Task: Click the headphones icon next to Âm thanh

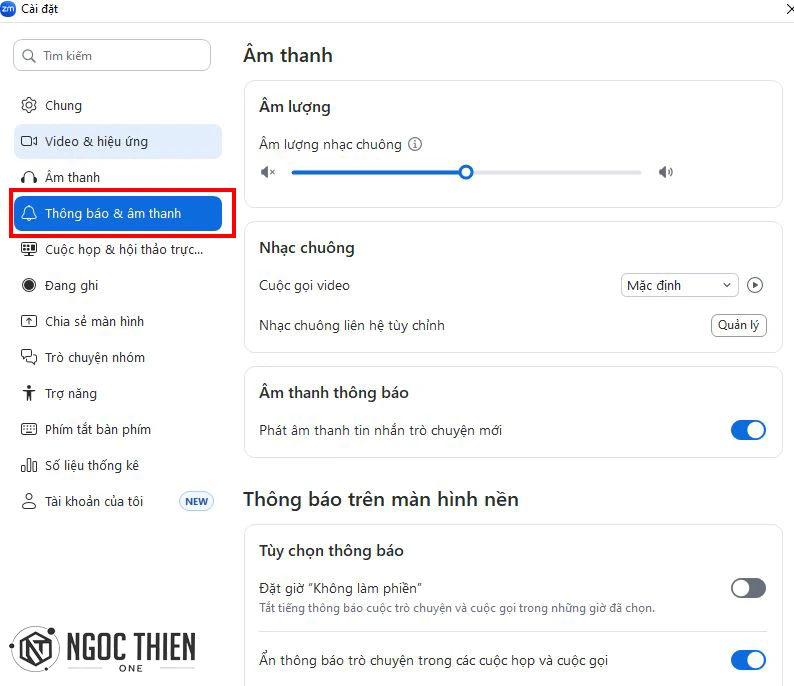Action: [29, 177]
